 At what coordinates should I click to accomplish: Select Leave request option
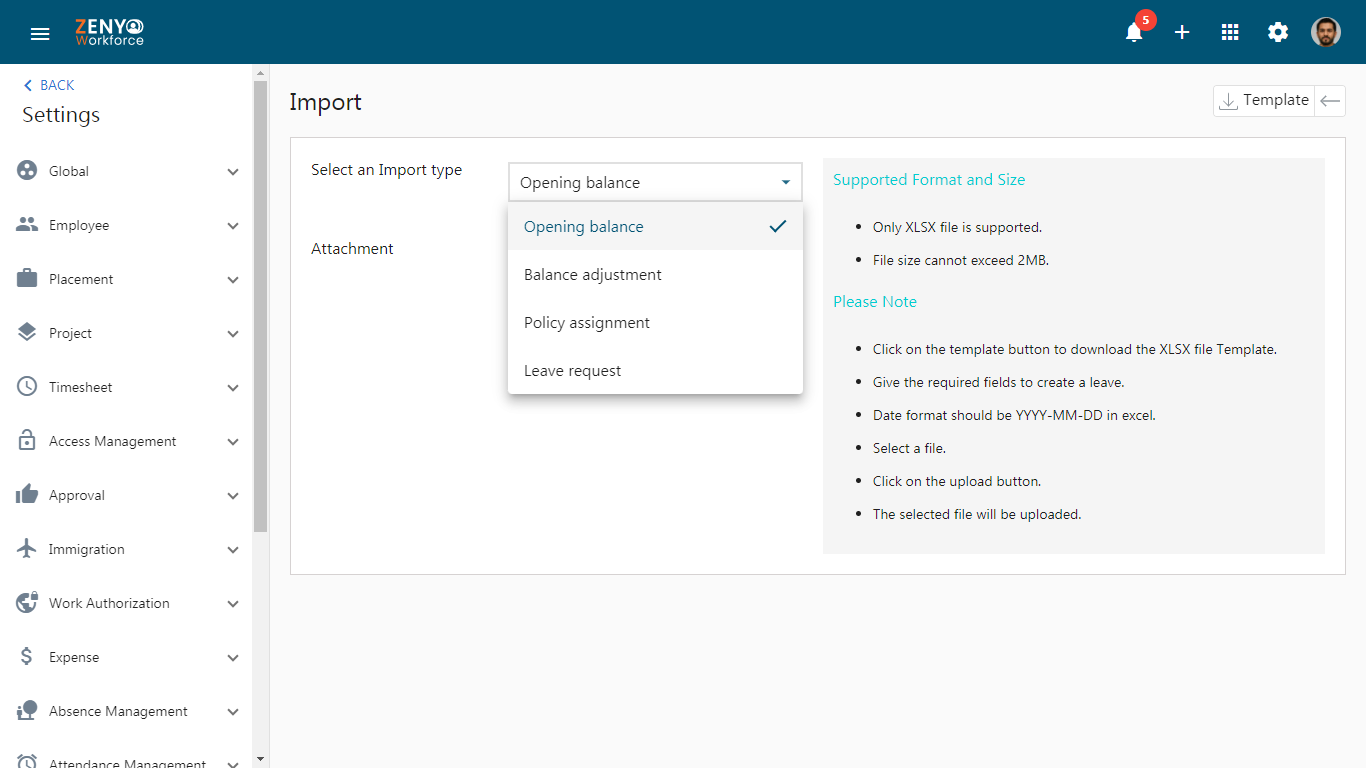655,370
